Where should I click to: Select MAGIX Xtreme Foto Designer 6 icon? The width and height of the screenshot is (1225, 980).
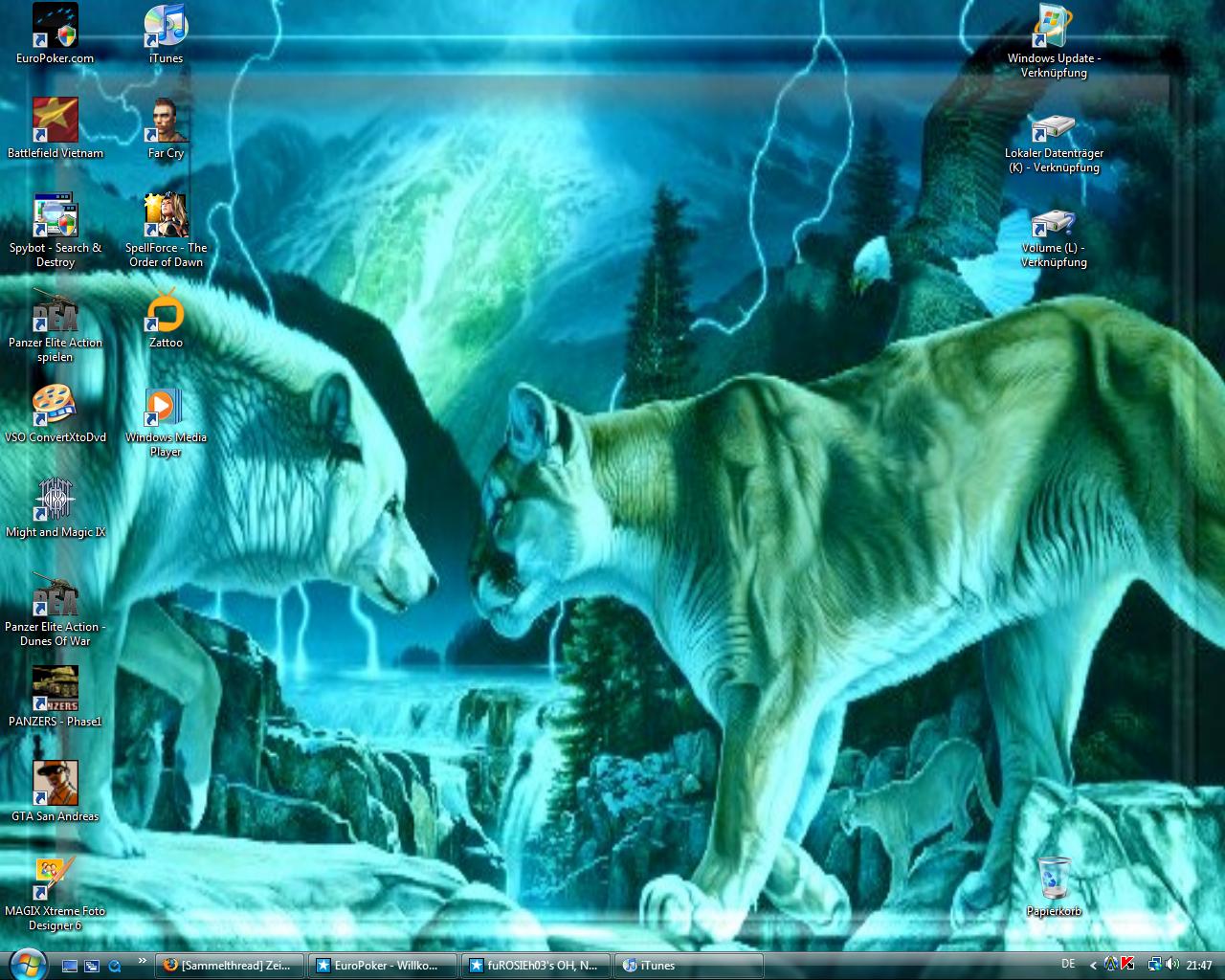[x=55, y=894]
